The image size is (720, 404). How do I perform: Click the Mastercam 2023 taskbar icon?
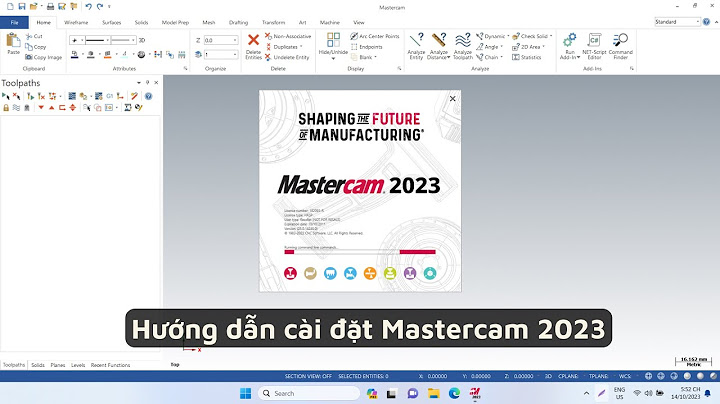(475, 393)
